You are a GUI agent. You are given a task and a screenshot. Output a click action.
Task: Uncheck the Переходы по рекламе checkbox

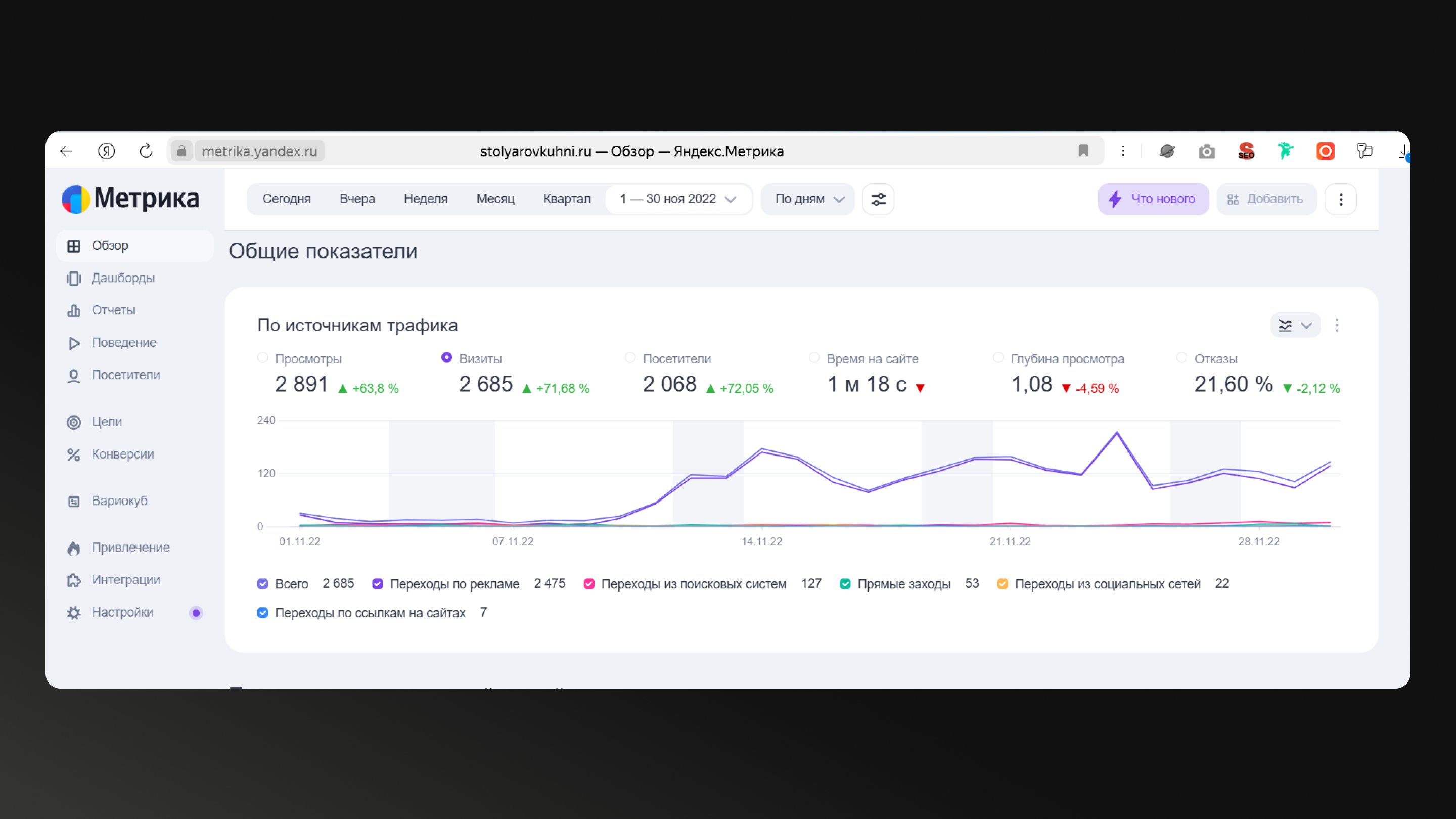(378, 584)
